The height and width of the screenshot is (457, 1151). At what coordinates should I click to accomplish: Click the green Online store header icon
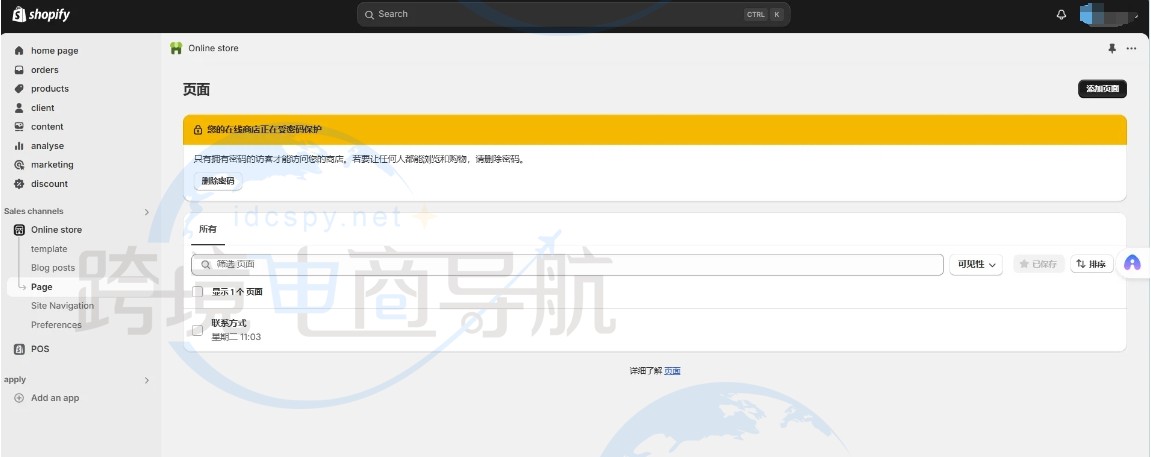pyautogui.click(x=175, y=48)
